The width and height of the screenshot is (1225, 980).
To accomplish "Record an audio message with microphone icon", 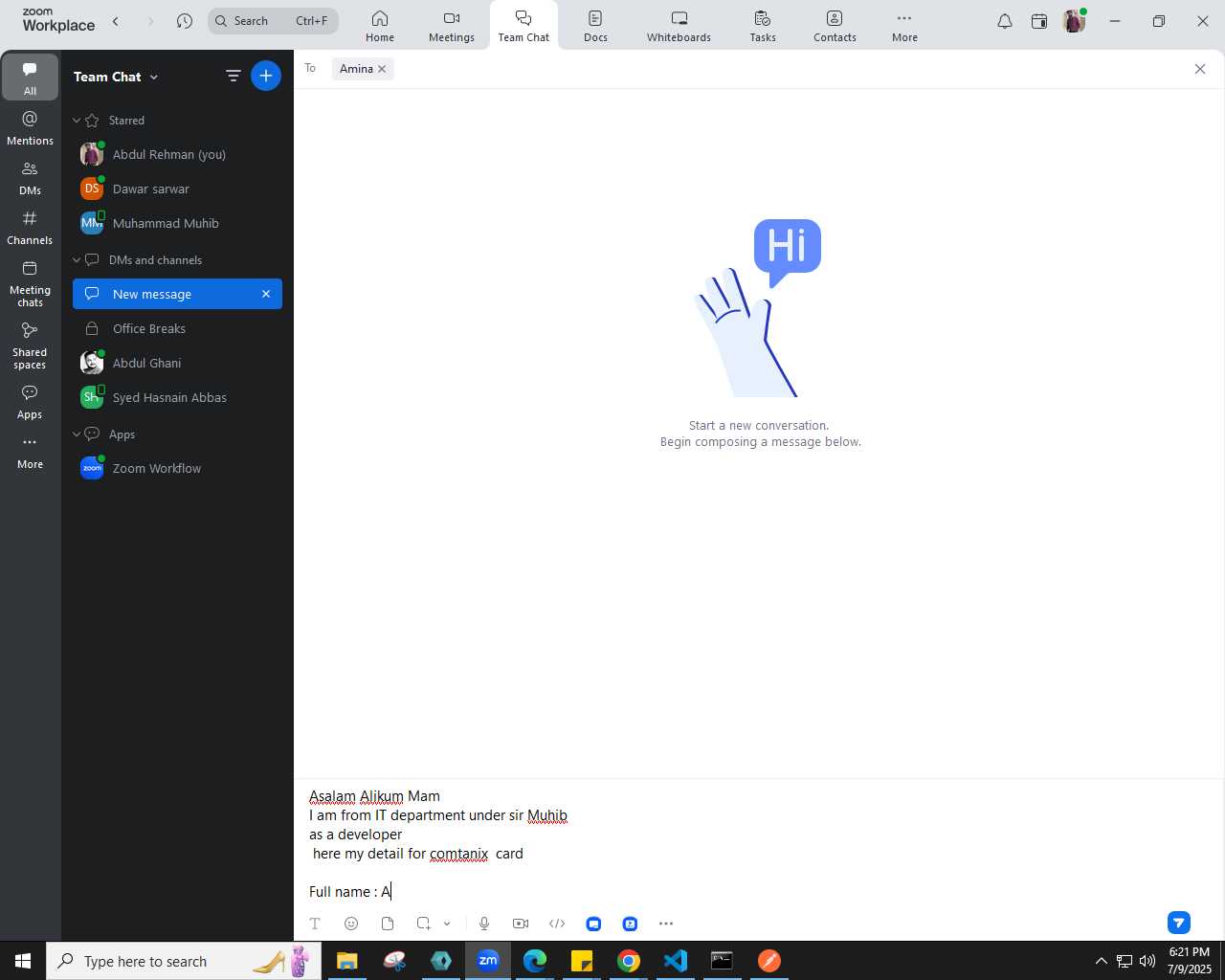I will pyautogui.click(x=484, y=924).
